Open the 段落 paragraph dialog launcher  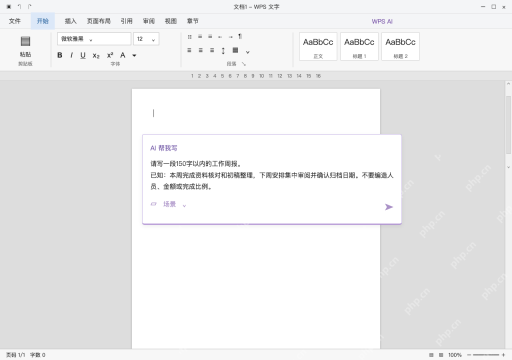244,64
